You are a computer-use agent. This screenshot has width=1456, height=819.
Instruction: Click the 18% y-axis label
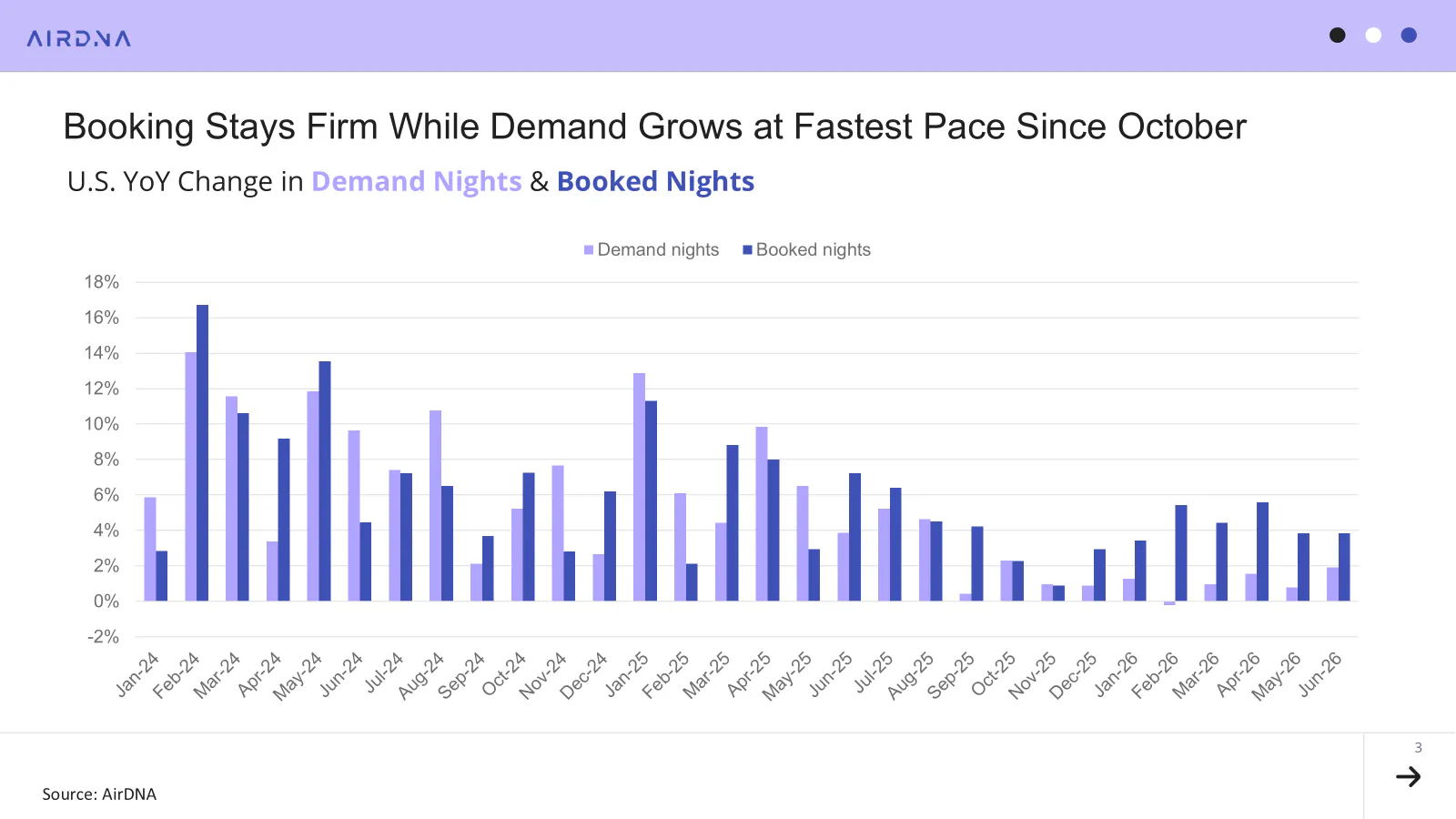[102, 282]
